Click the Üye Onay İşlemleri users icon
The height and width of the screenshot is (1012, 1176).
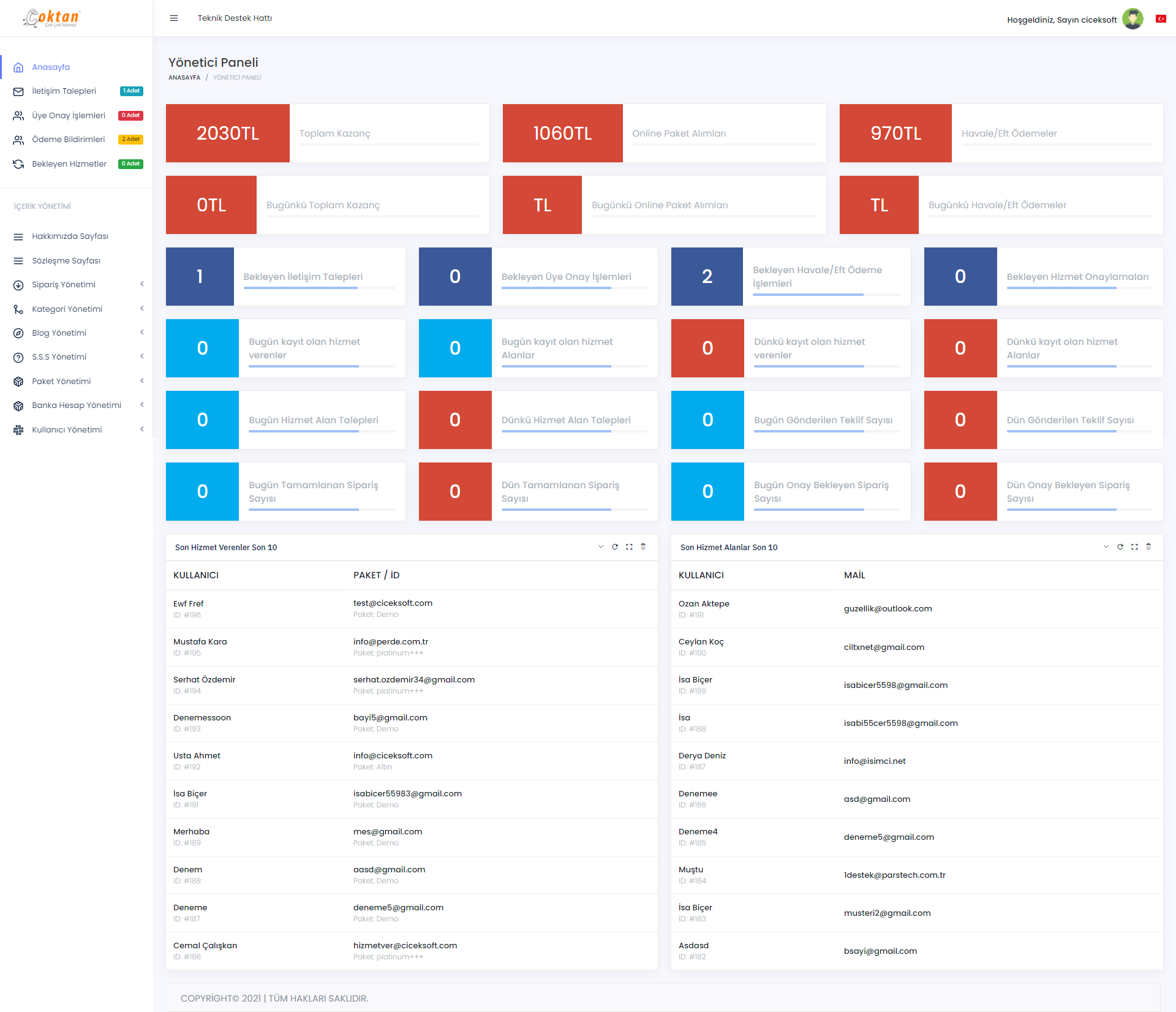click(18, 116)
